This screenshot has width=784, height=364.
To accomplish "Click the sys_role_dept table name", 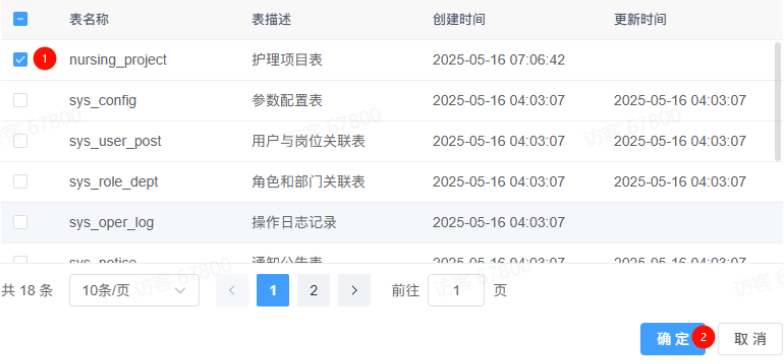I will point(114,182).
